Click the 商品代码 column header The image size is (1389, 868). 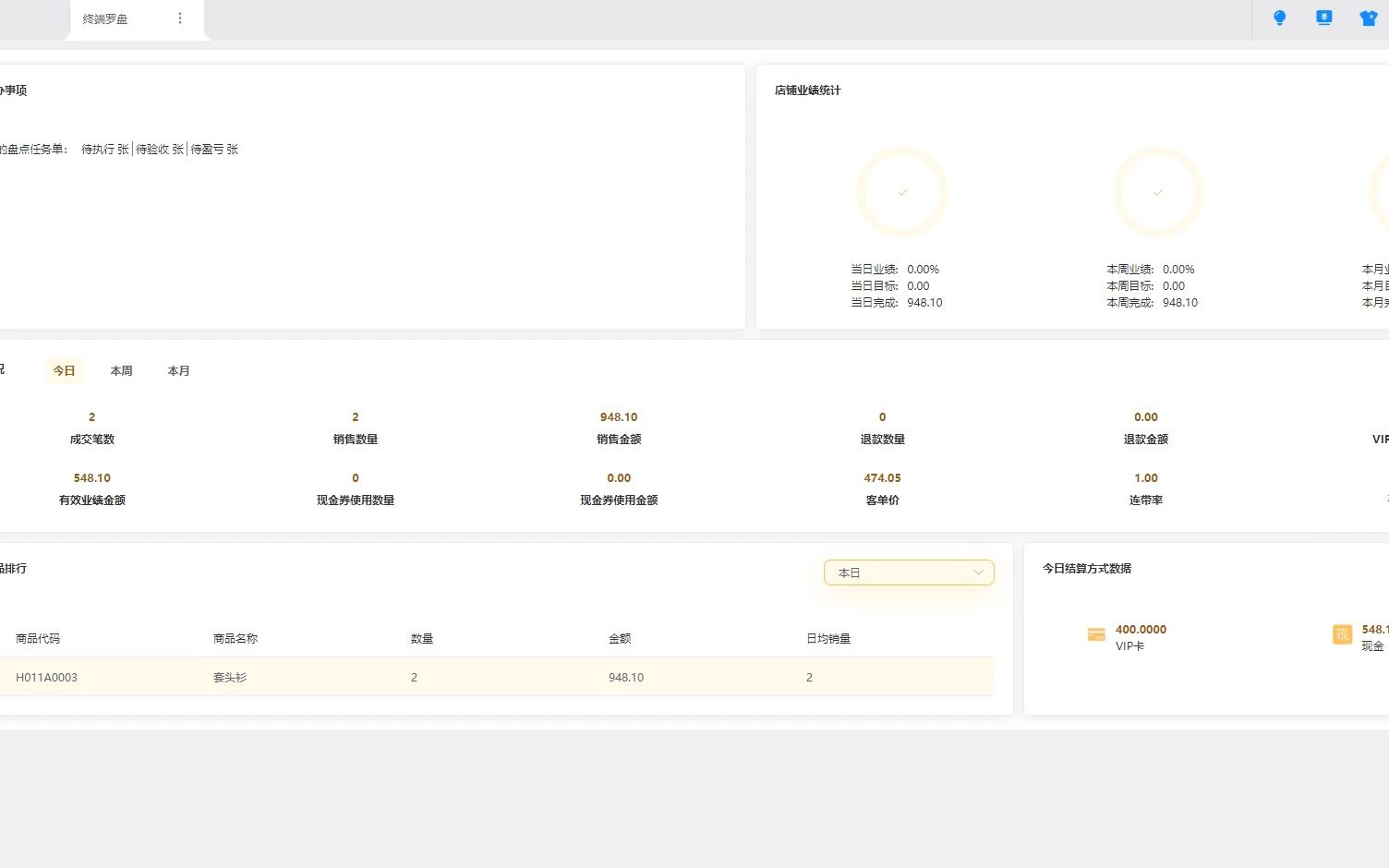(38, 638)
